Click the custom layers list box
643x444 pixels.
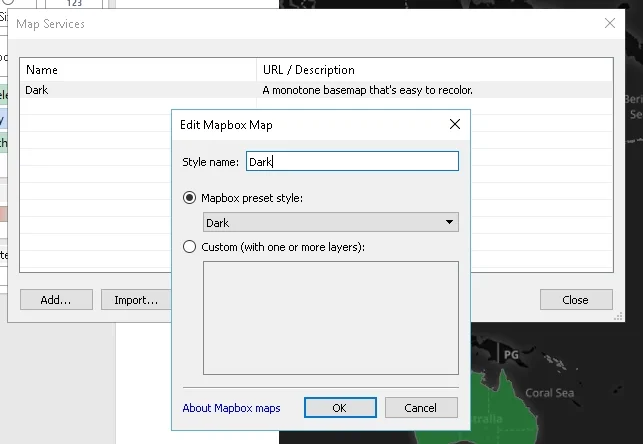[331, 318]
